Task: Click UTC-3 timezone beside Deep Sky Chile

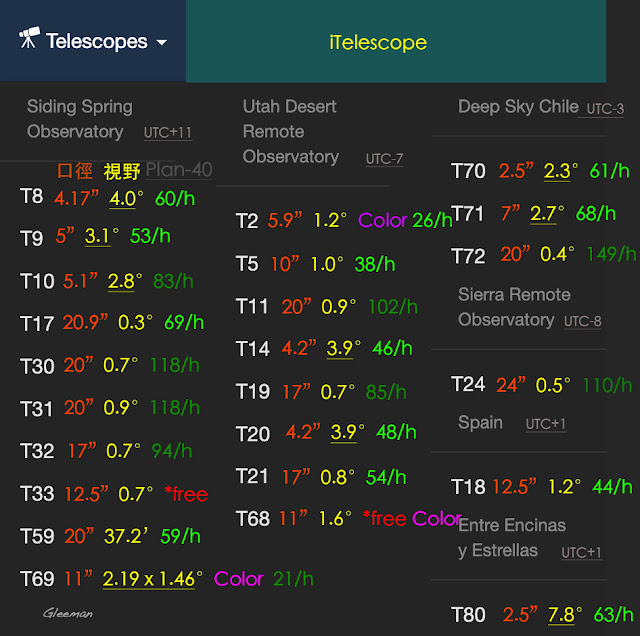Action: point(605,109)
